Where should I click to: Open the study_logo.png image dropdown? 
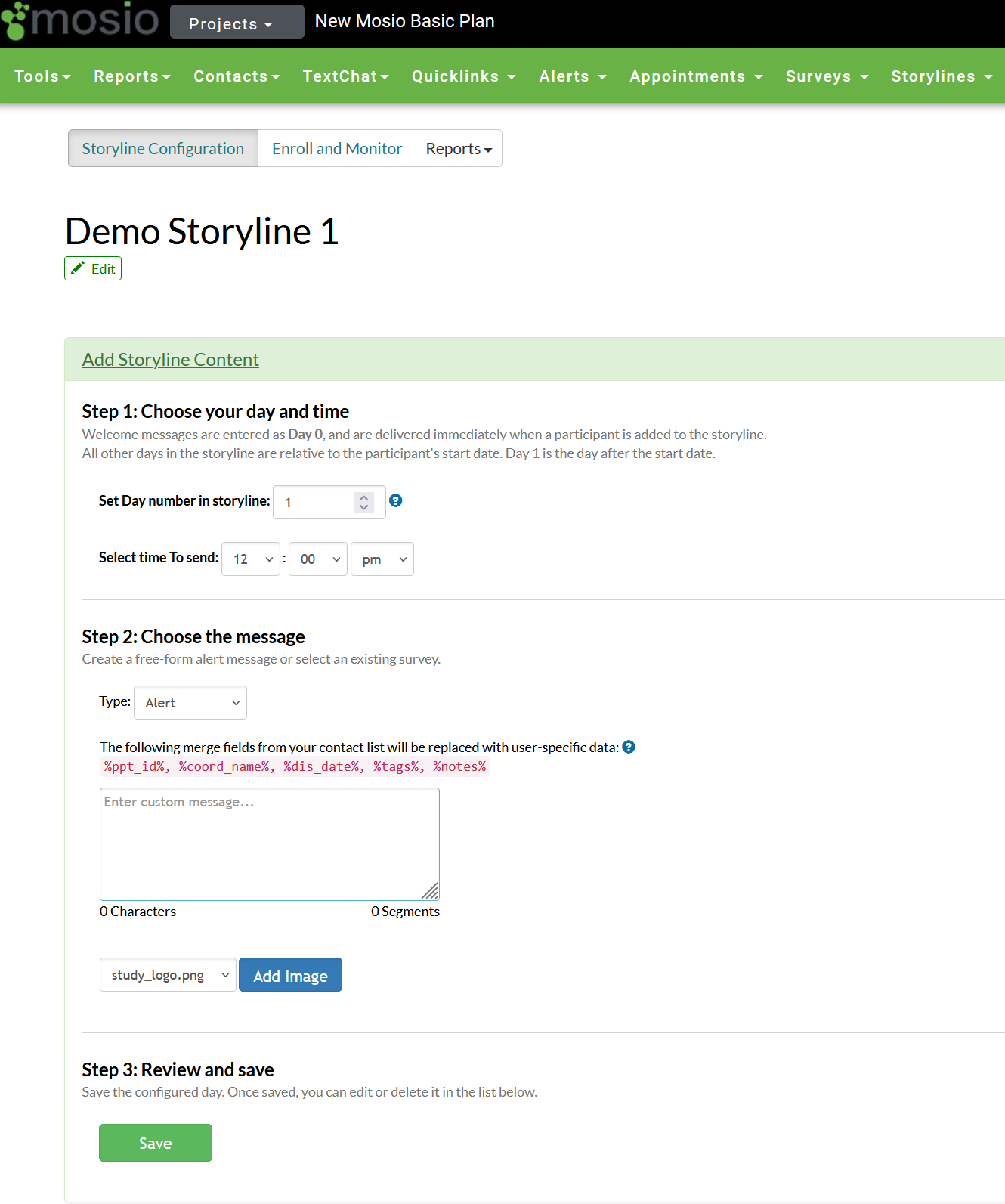tap(168, 975)
